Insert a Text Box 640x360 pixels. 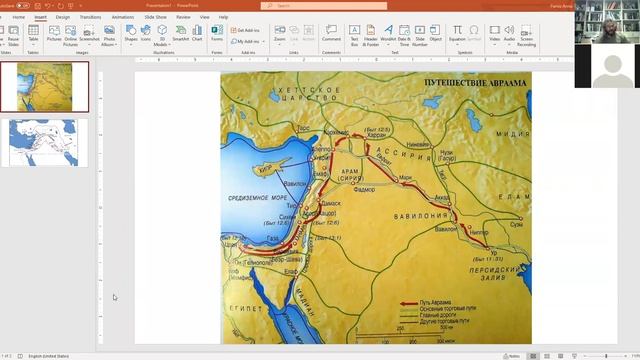click(x=354, y=36)
